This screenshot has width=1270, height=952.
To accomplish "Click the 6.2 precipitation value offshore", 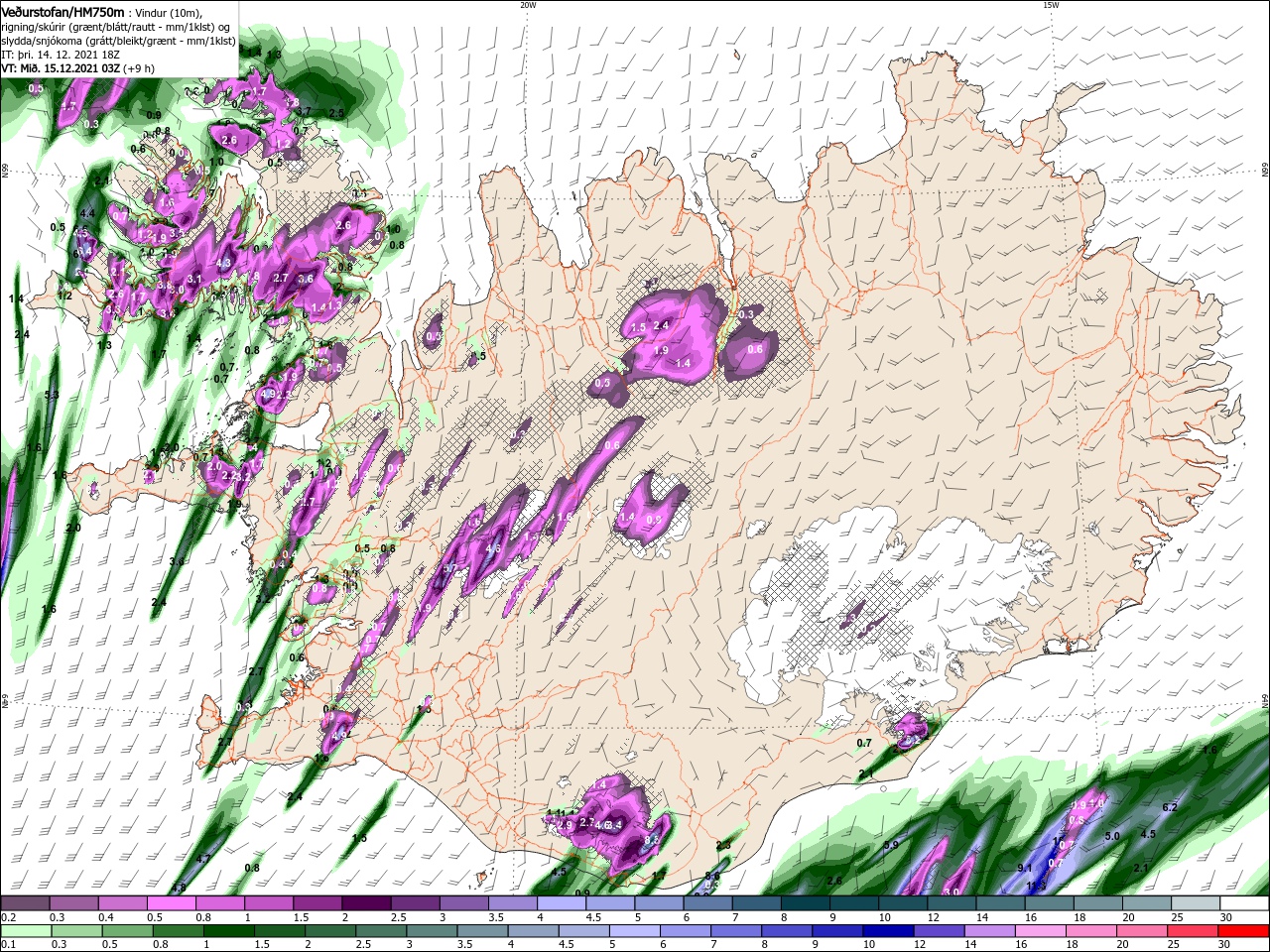I will pos(1169,808).
